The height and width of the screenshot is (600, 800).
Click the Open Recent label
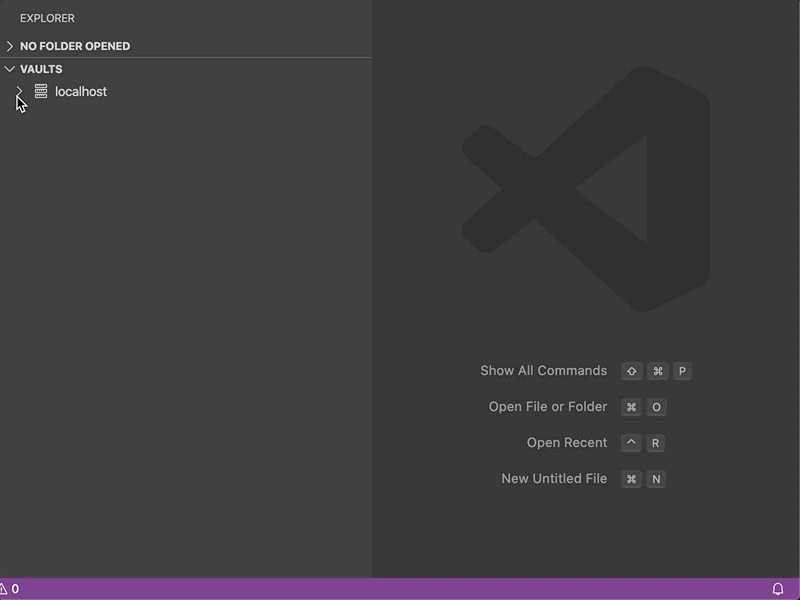click(566, 442)
